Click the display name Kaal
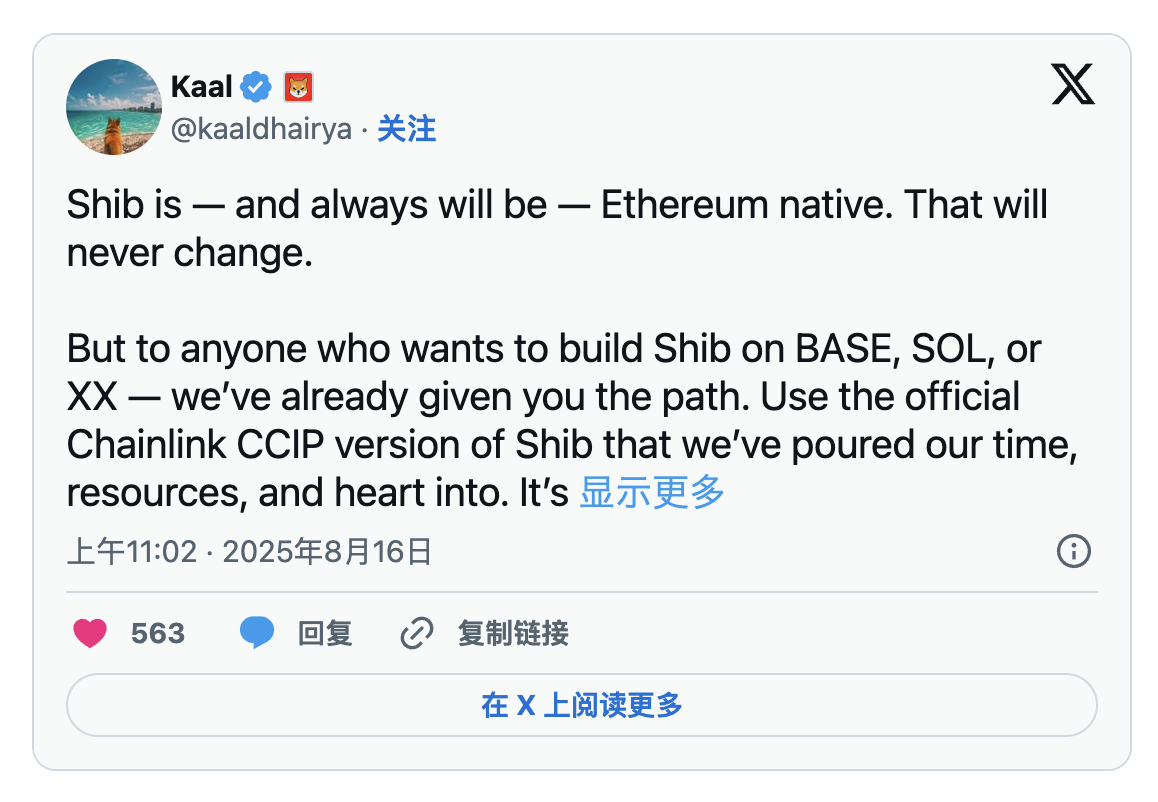Viewport: 1158px width, 802px height. [201, 87]
